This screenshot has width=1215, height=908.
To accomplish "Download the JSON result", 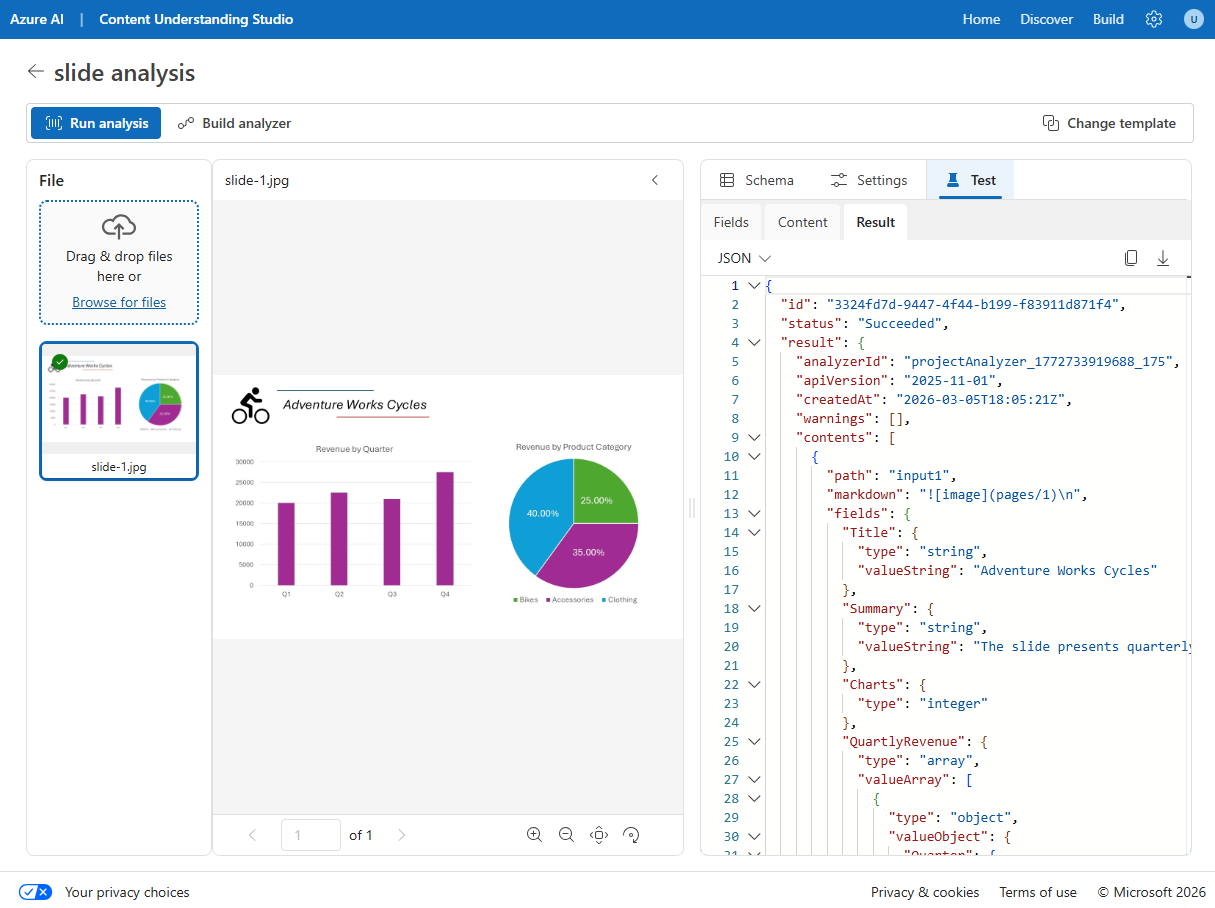I will click(1163, 257).
